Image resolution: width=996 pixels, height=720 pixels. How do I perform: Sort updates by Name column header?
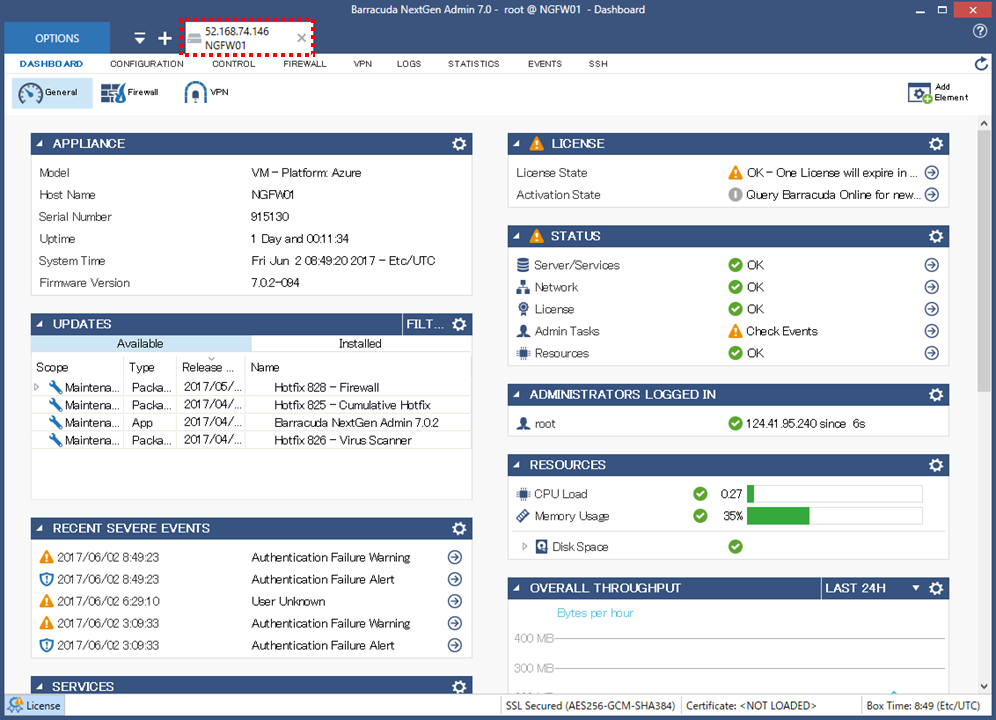[x=358, y=367]
